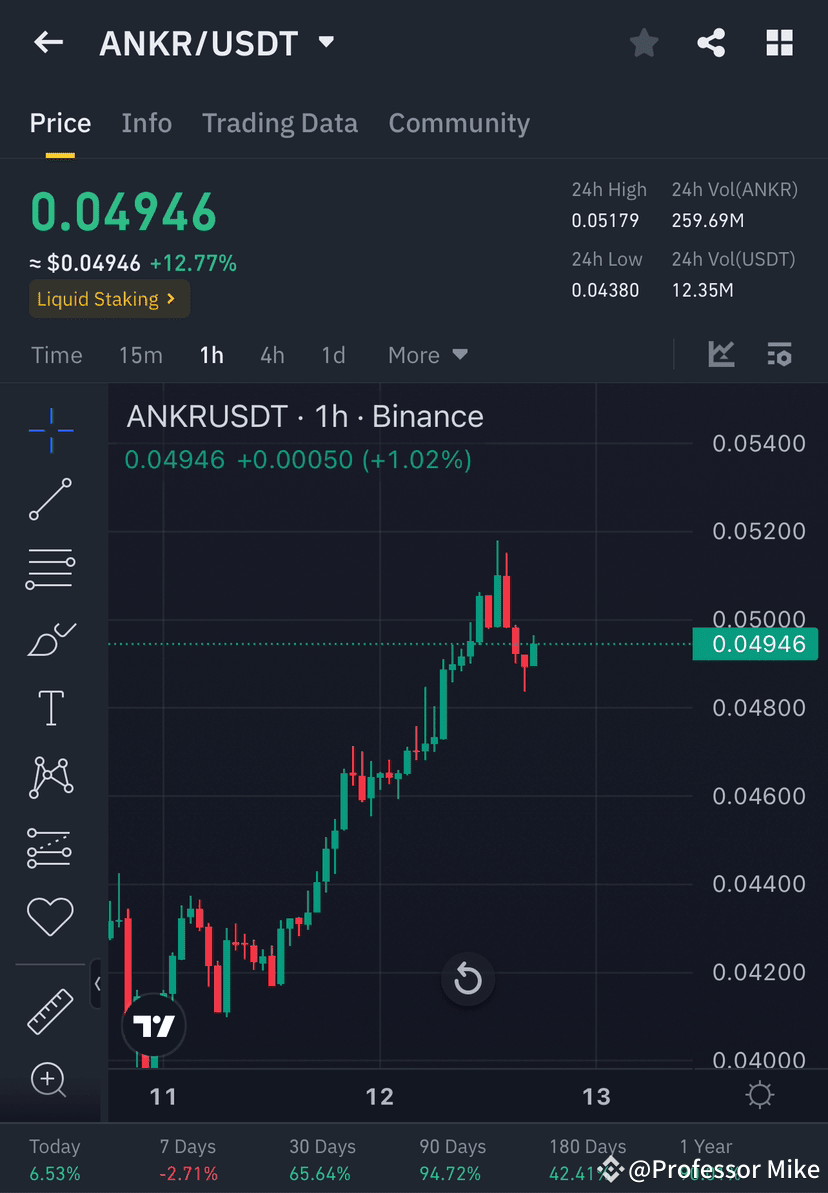828x1193 pixels.
Task: Select the trend line drawing tool
Action: point(49,499)
